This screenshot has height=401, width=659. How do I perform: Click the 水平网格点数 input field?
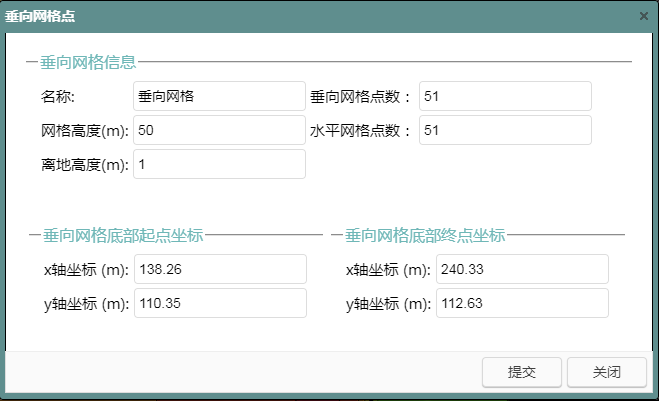505,130
